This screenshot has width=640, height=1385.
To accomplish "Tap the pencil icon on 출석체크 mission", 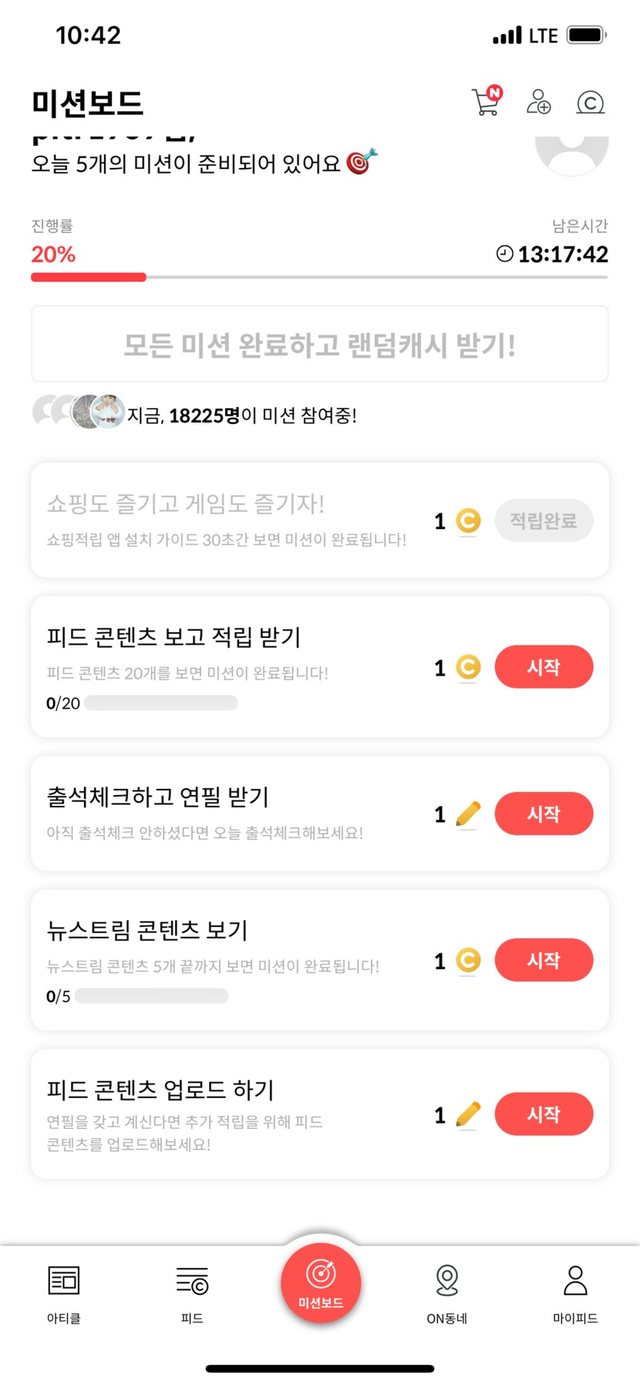I will coord(468,814).
